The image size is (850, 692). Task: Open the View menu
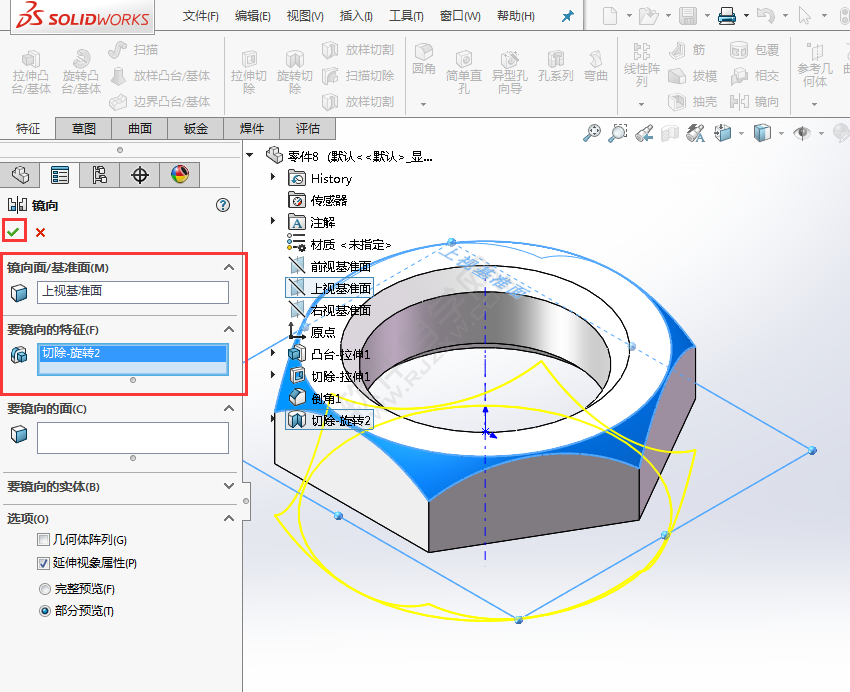pos(305,16)
